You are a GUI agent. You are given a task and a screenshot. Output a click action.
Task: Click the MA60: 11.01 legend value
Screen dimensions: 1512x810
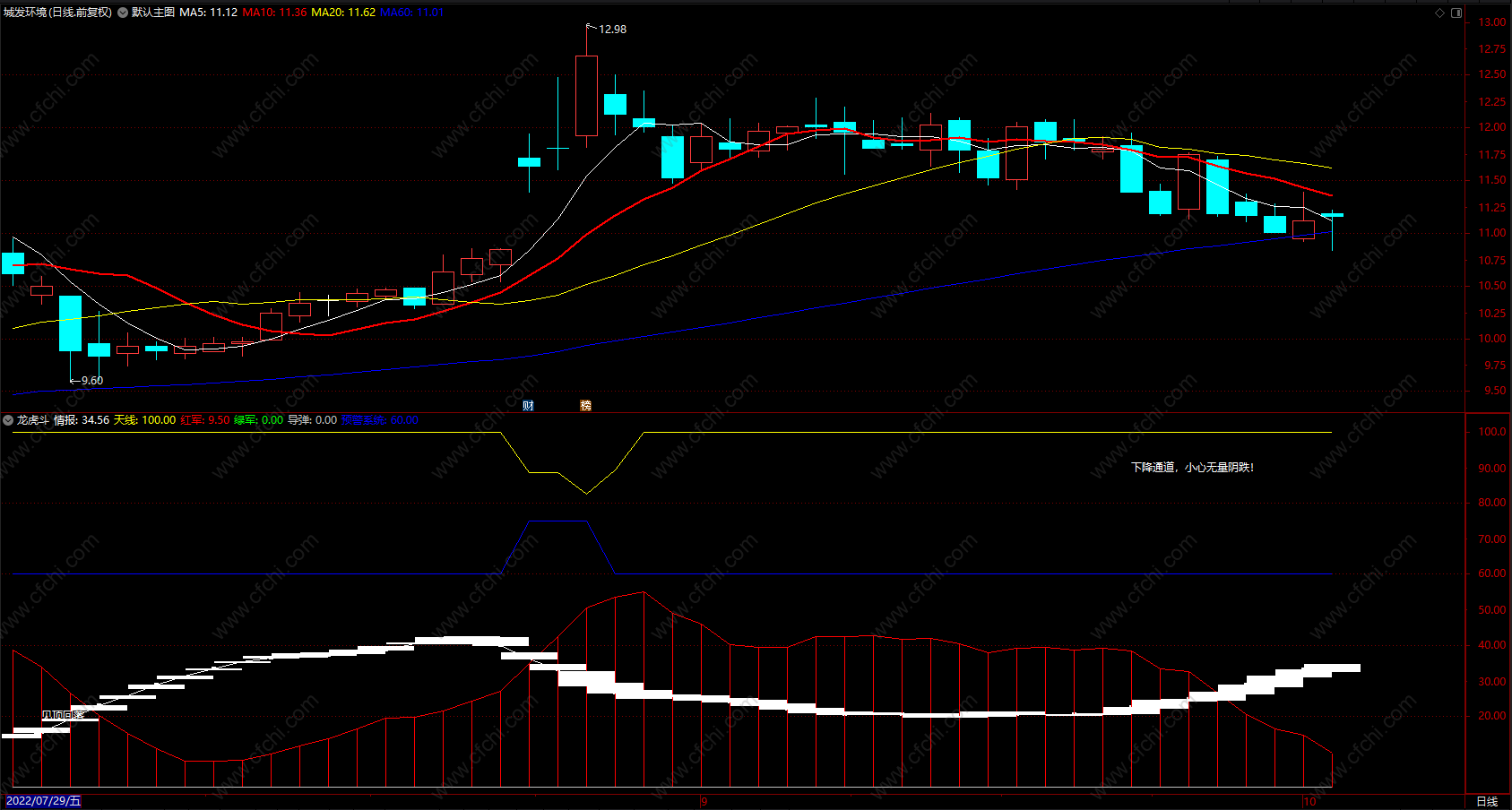tap(412, 13)
